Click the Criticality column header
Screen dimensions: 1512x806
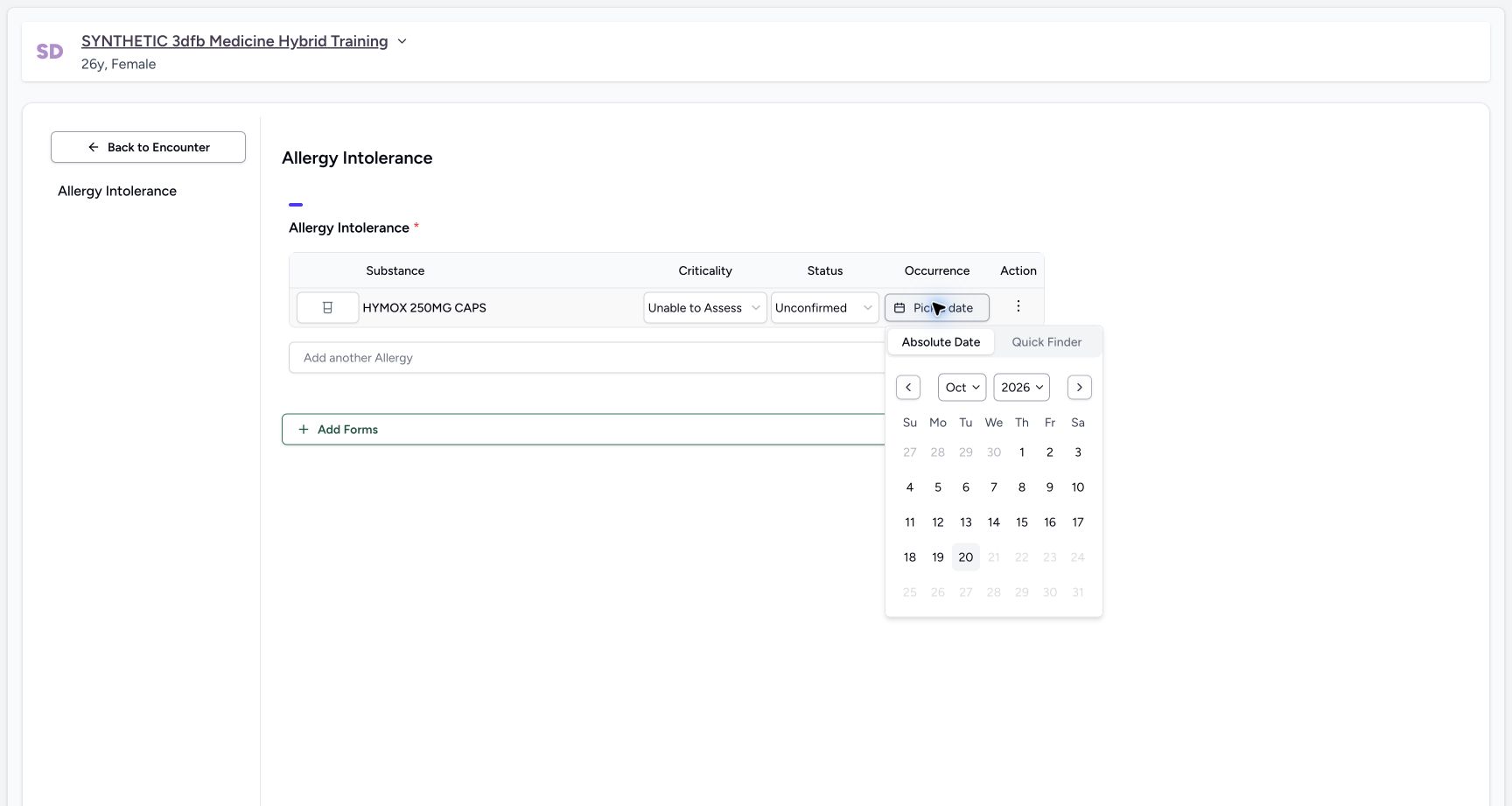click(x=705, y=271)
